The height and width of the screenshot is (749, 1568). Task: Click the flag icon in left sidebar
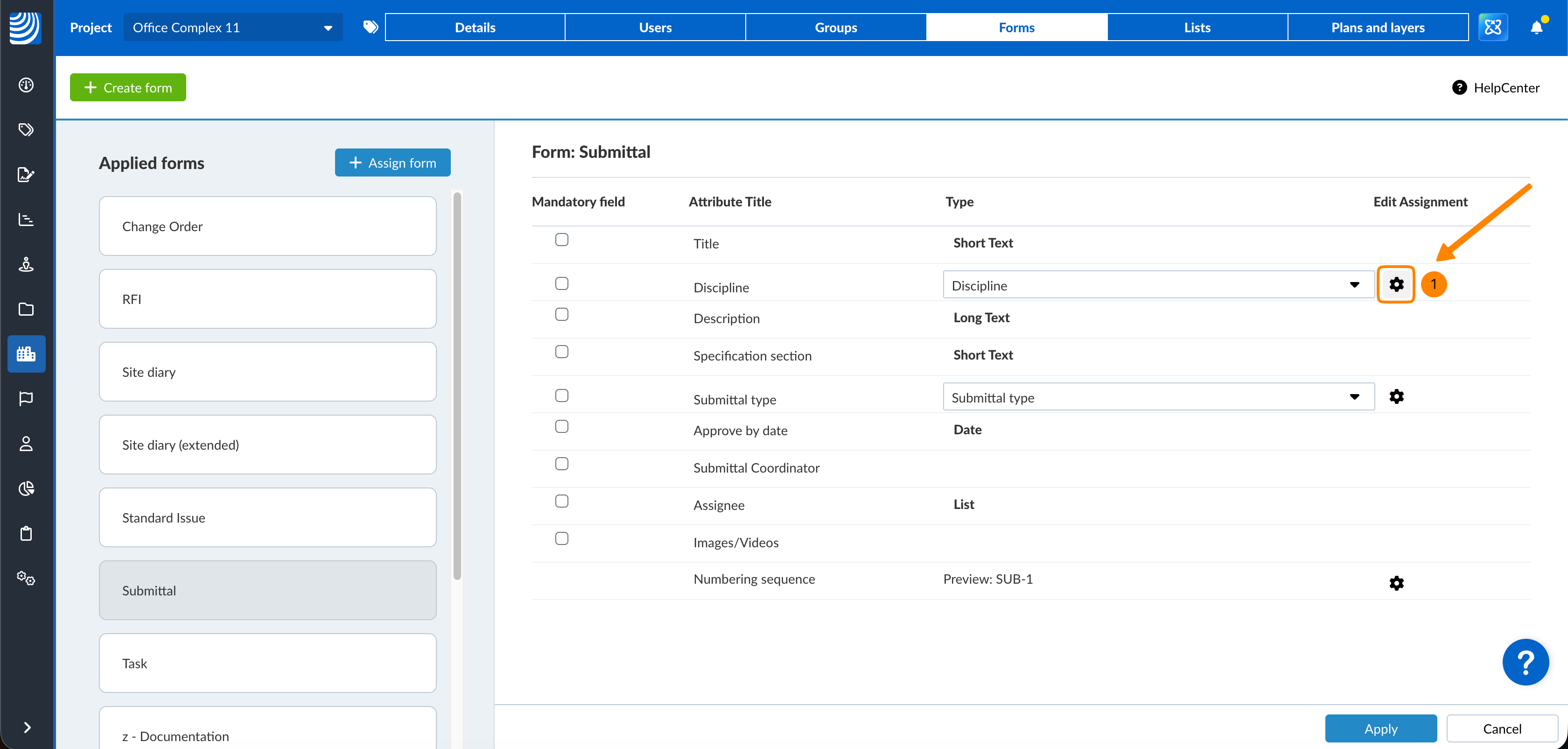coord(26,398)
